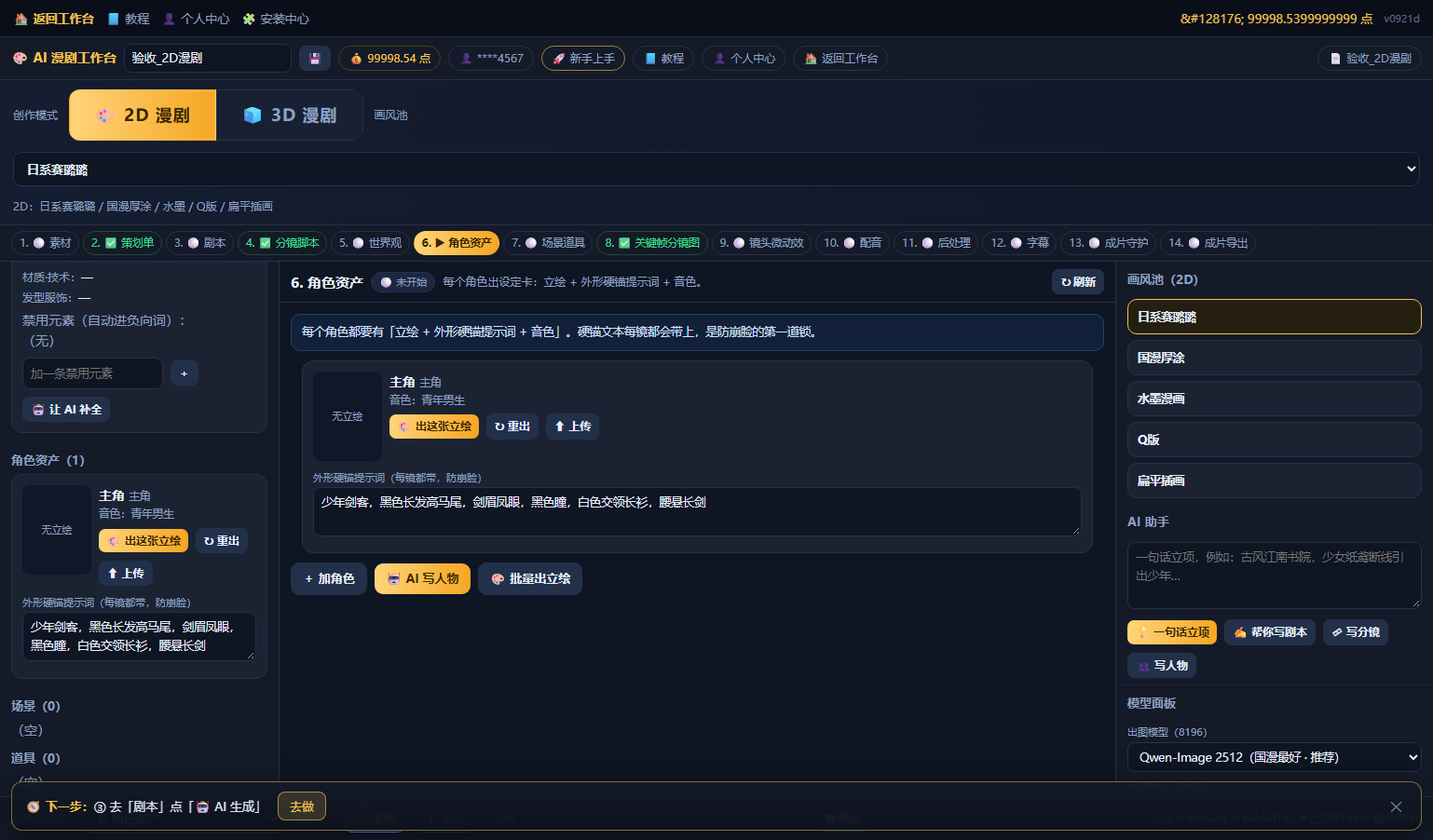Click the AI 助手 one-line idea text box
1433x840 pixels.
tap(1274, 576)
